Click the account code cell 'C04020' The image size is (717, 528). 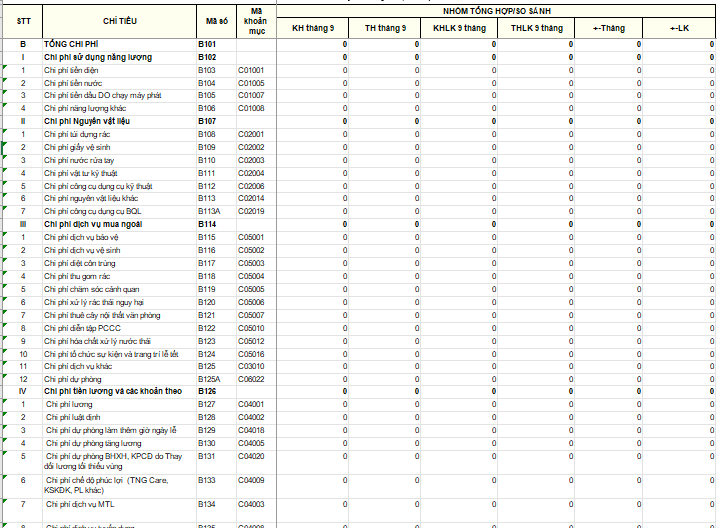click(x=251, y=456)
